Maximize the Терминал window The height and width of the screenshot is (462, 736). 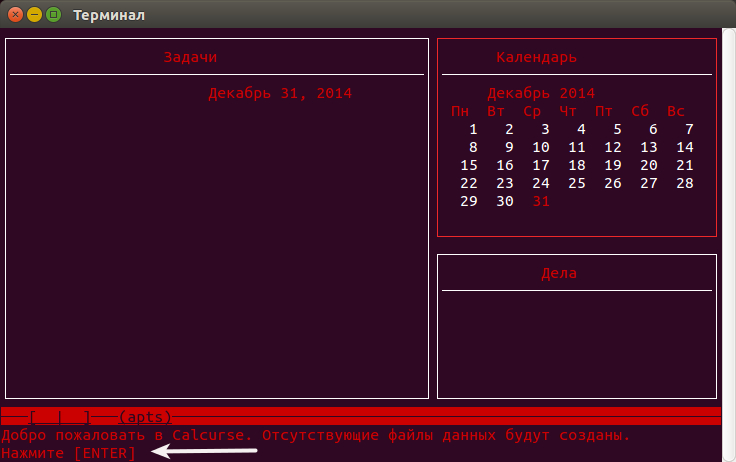(x=54, y=15)
